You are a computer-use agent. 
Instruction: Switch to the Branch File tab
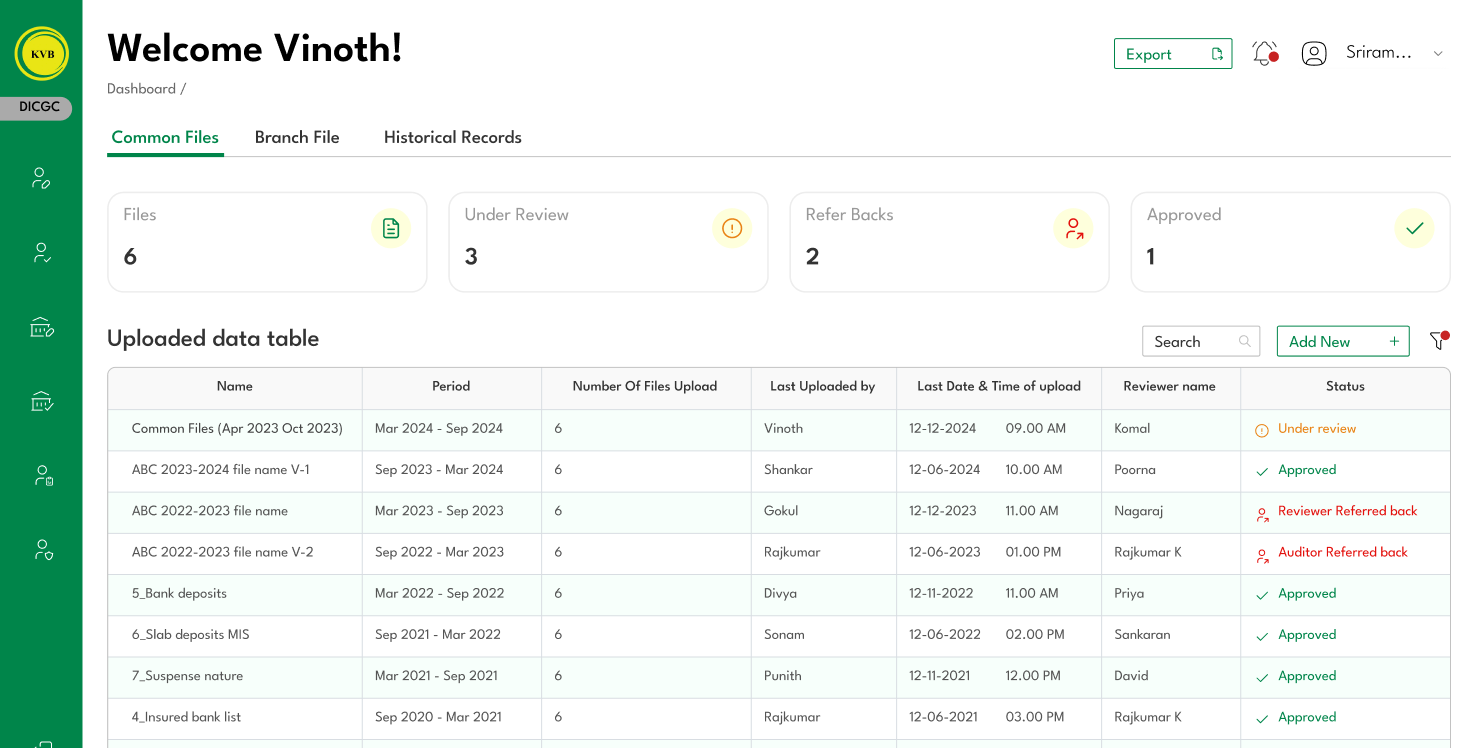click(297, 138)
